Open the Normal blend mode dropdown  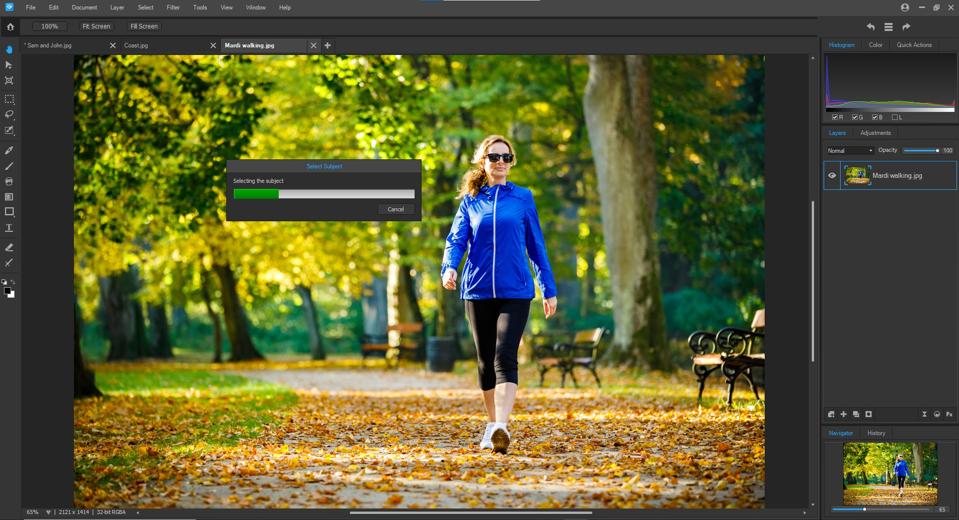point(849,150)
